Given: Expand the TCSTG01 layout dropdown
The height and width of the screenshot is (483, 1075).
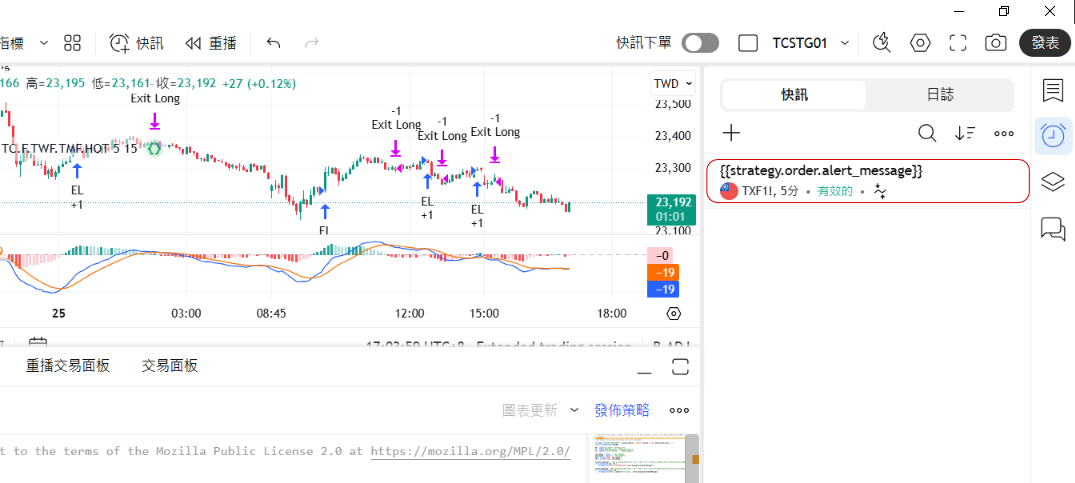Looking at the screenshot, I should pos(845,43).
